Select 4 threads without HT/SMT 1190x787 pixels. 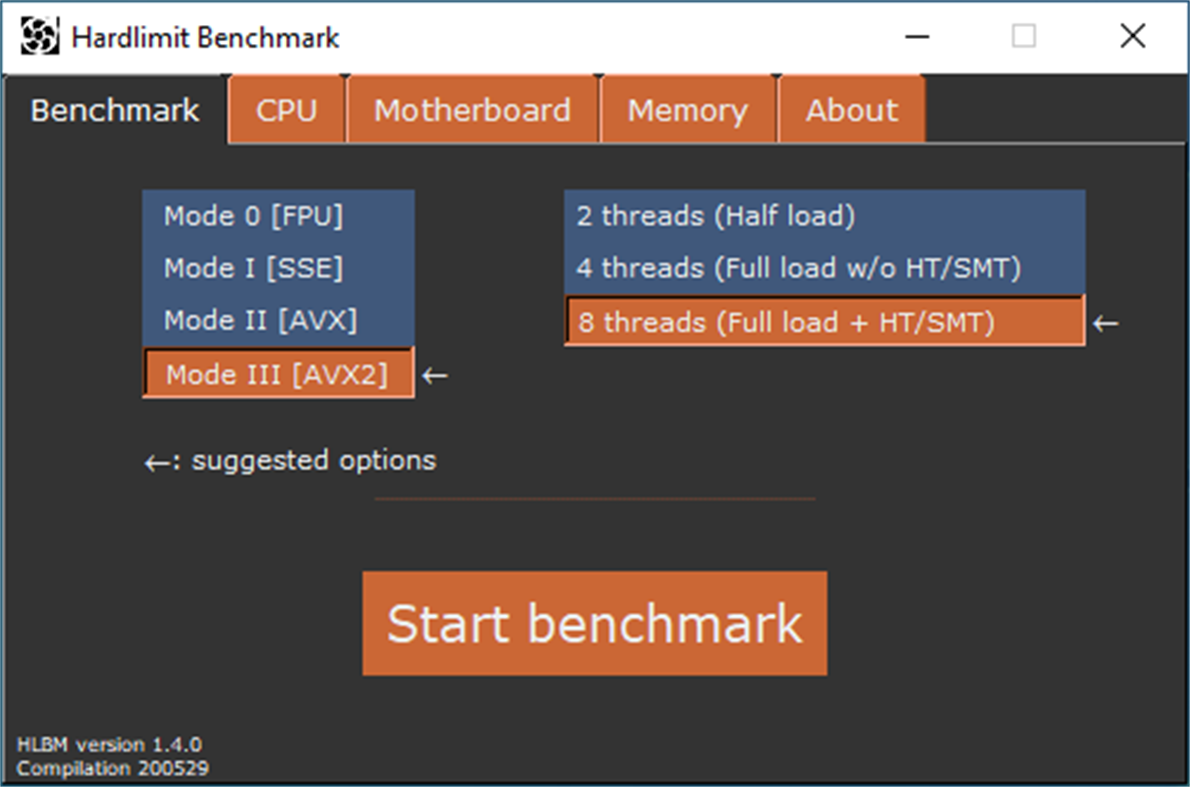[798, 268]
